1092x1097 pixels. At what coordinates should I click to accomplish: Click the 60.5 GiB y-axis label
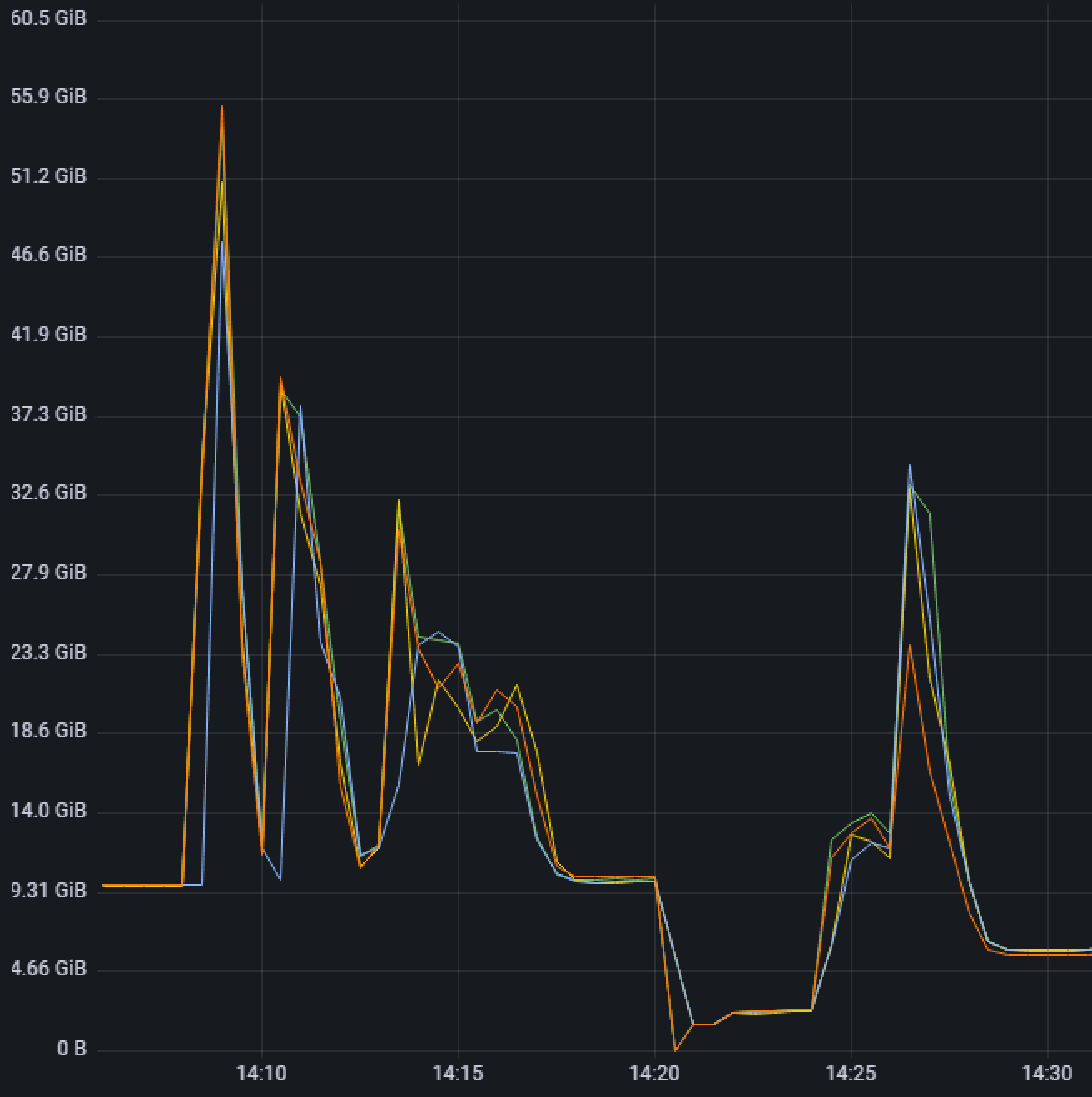48,18
